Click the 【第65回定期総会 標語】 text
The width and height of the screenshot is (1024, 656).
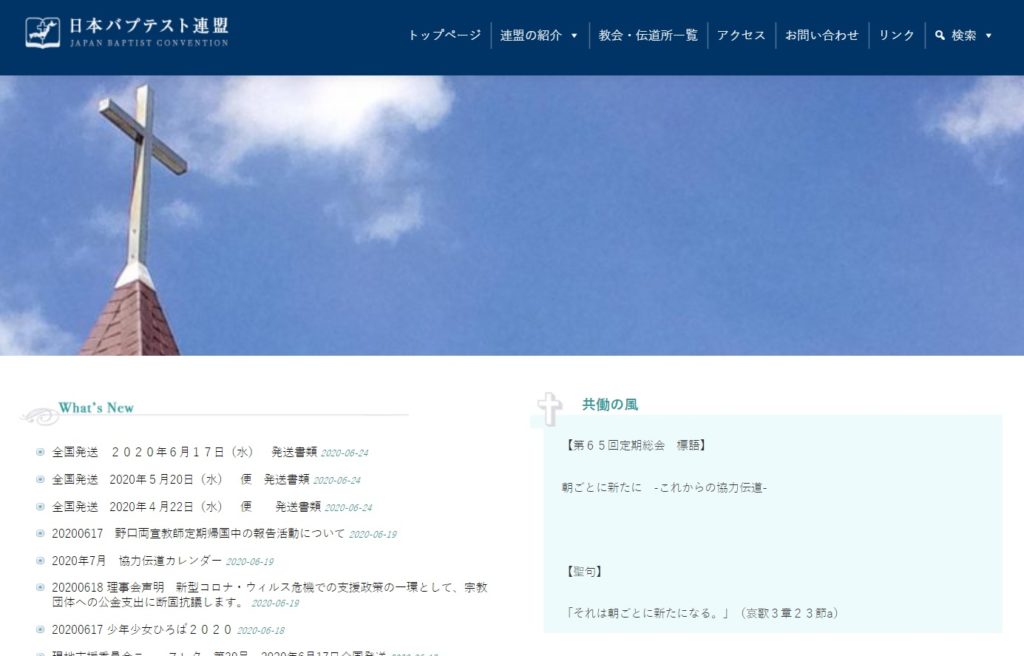[635, 446]
